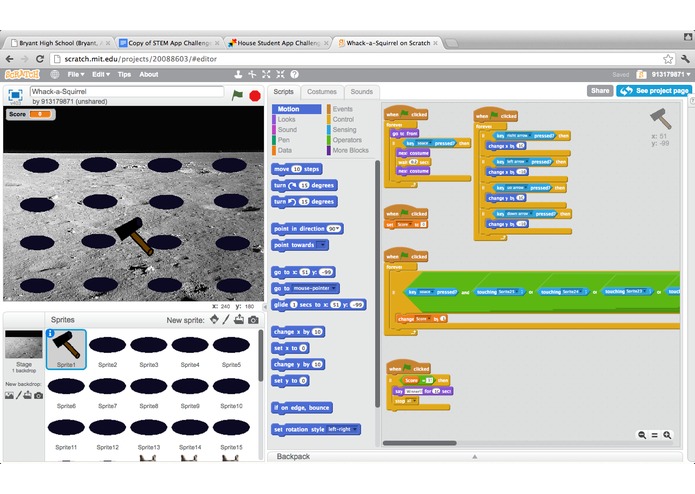This screenshot has height=494, width=695.
Task: Select the Duplicate stamp tool in toolbar
Action: point(238,74)
